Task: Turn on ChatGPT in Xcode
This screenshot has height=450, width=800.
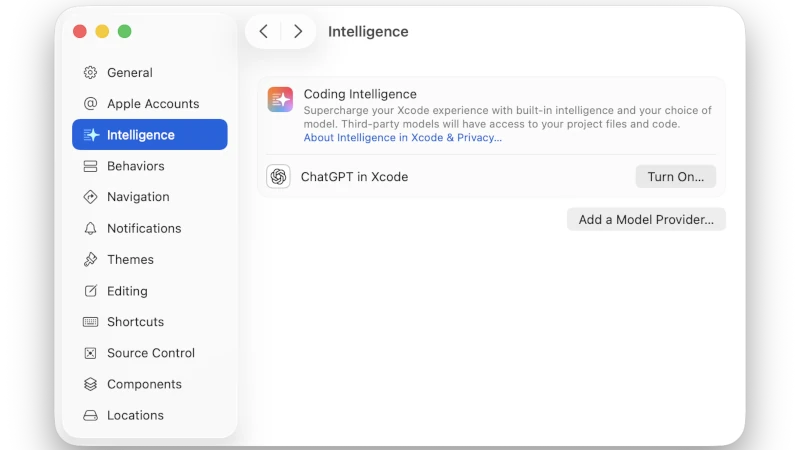Action: point(675,177)
